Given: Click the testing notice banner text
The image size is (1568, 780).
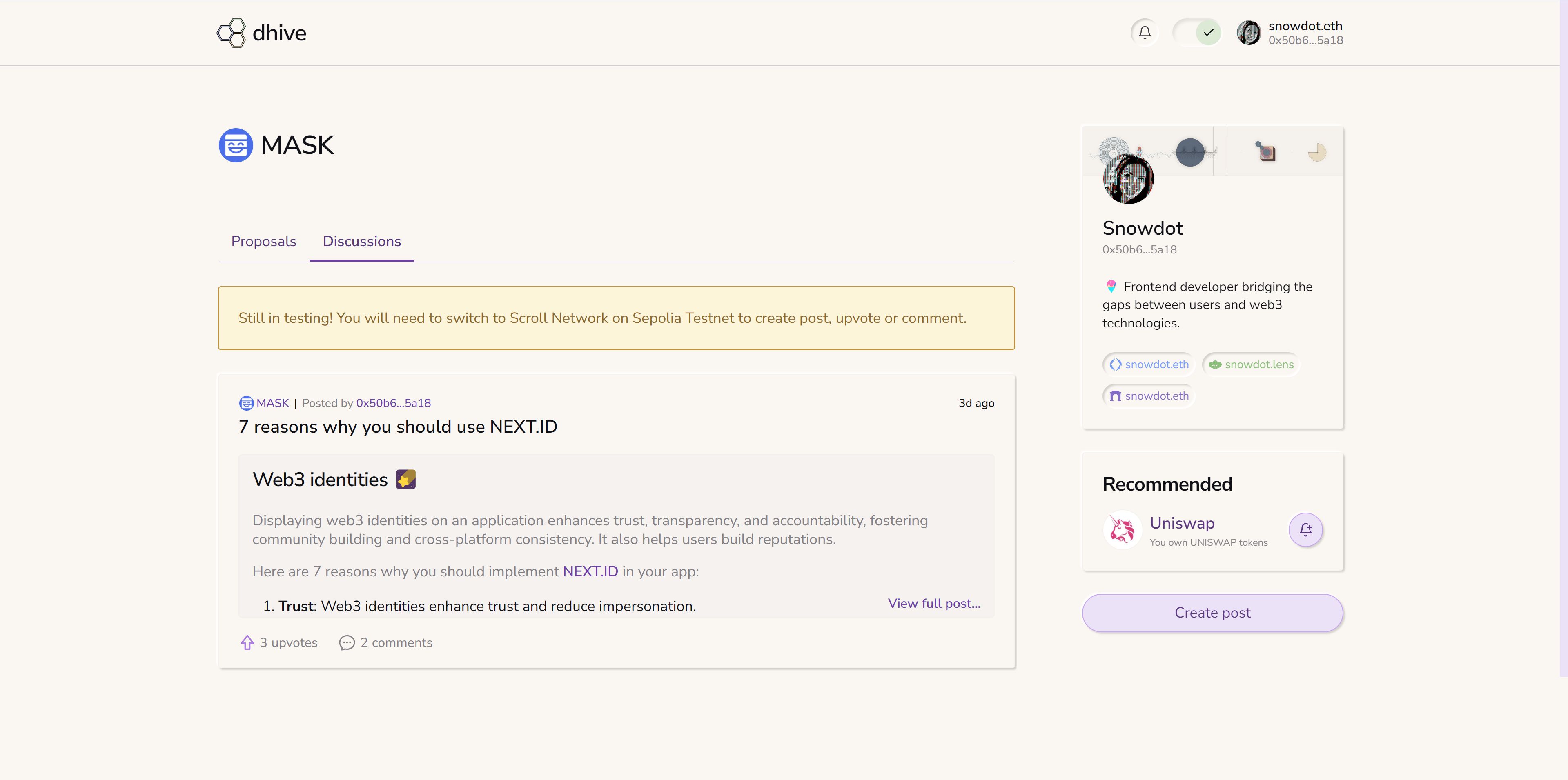Looking at the screenshot, I should coord(602,318).
